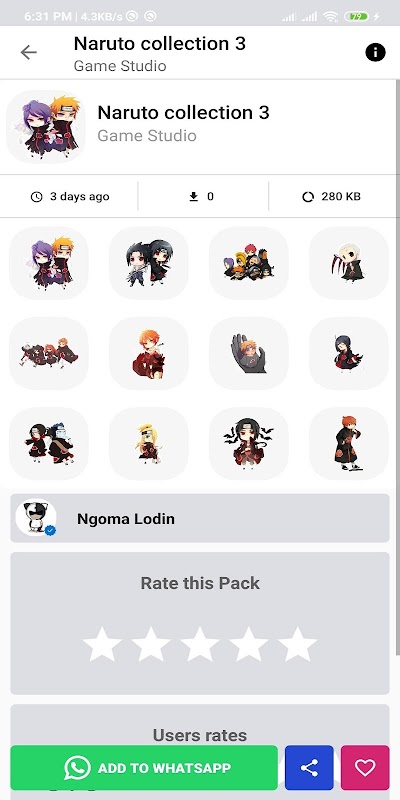The height and width of the screenshot is (800, 400).
Task: Select the third rating star
Action: [200, 644]
